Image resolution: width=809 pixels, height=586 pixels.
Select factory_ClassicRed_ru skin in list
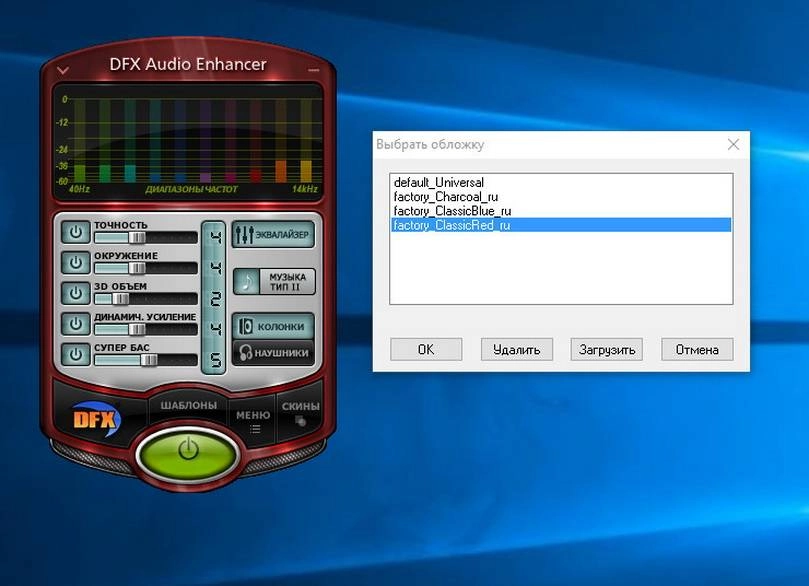[x=561, y=225]
